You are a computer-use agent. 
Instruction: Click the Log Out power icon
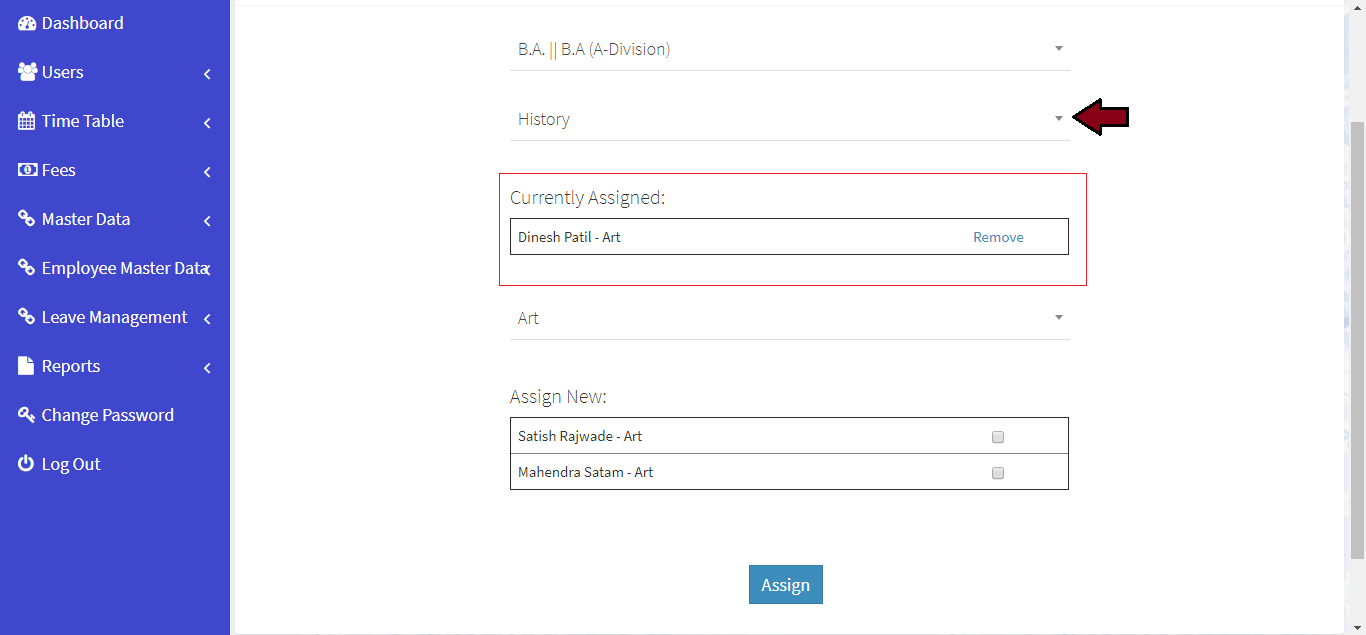(27, 464)
